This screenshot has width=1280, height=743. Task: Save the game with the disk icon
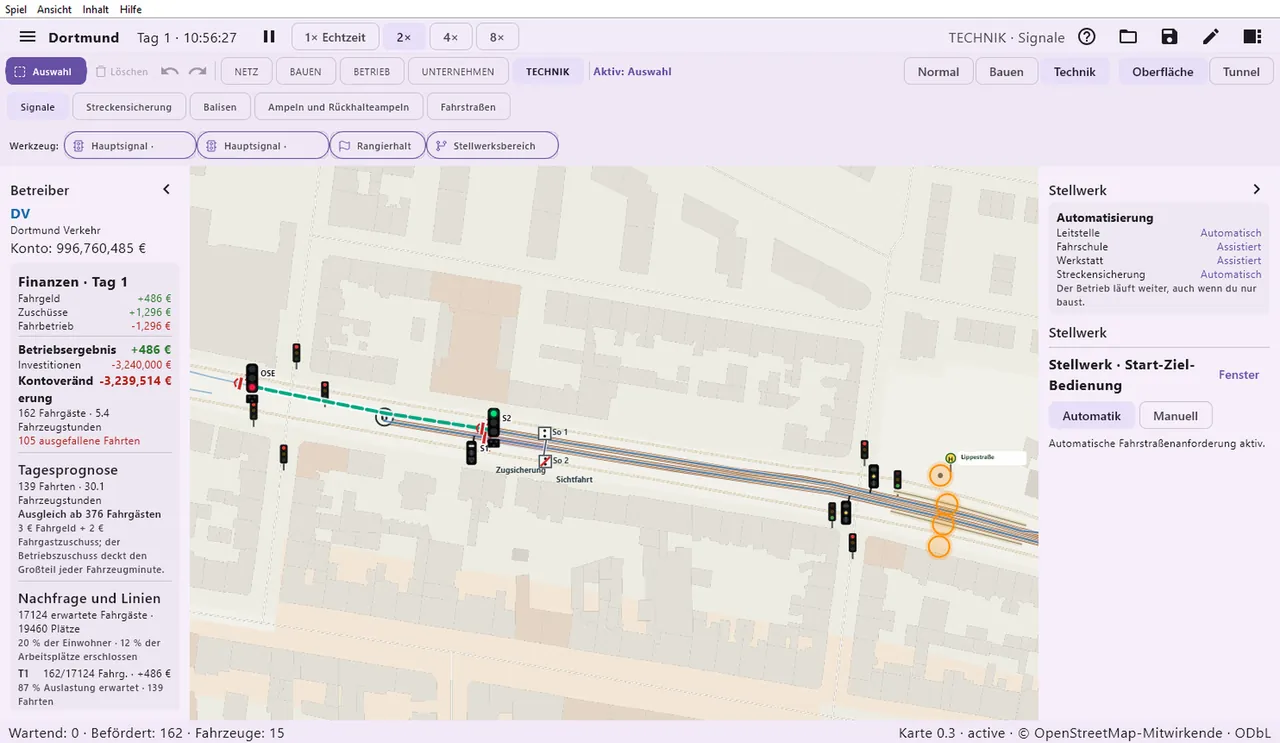click(1169, 37)
